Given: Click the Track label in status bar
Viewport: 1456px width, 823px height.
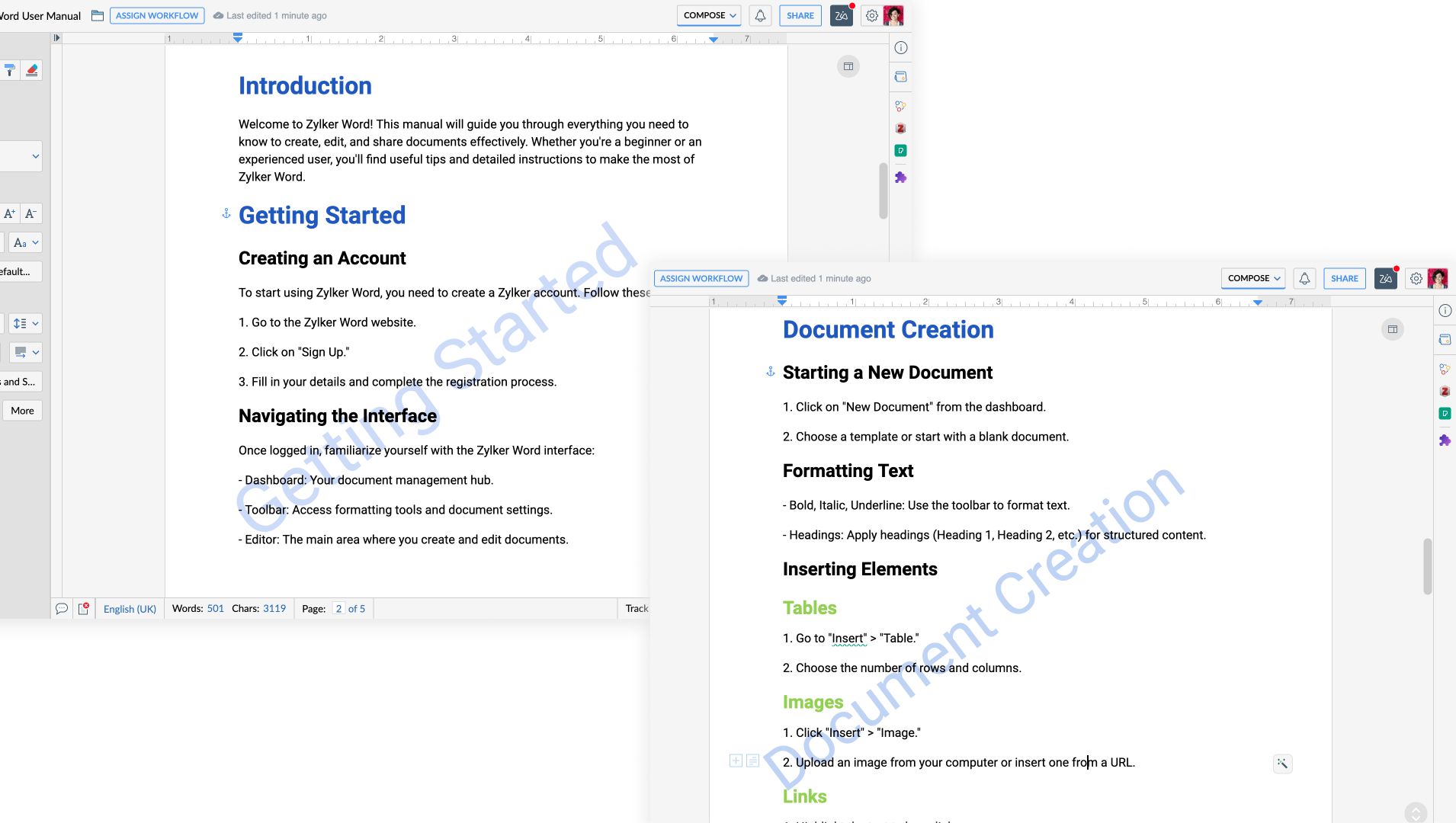Looking at the screenshot, I should click(636, 608).
